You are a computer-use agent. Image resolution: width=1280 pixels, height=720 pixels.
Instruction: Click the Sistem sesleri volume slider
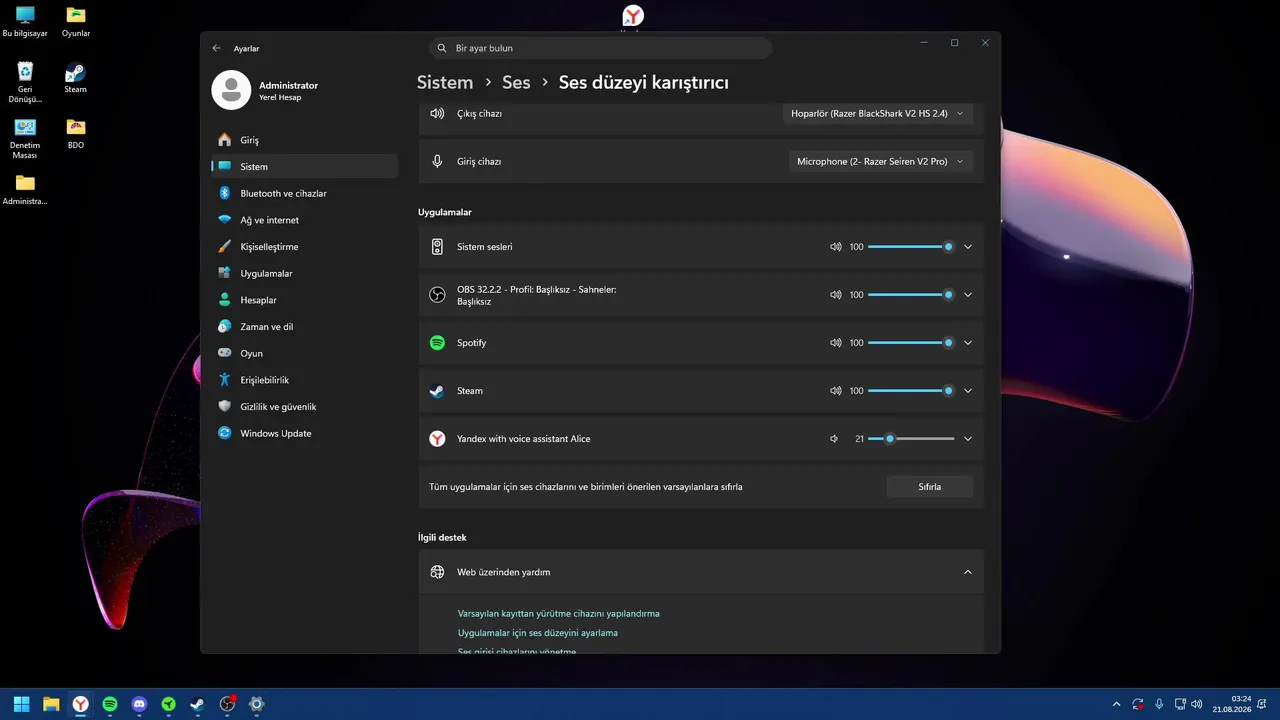(911, 247)
